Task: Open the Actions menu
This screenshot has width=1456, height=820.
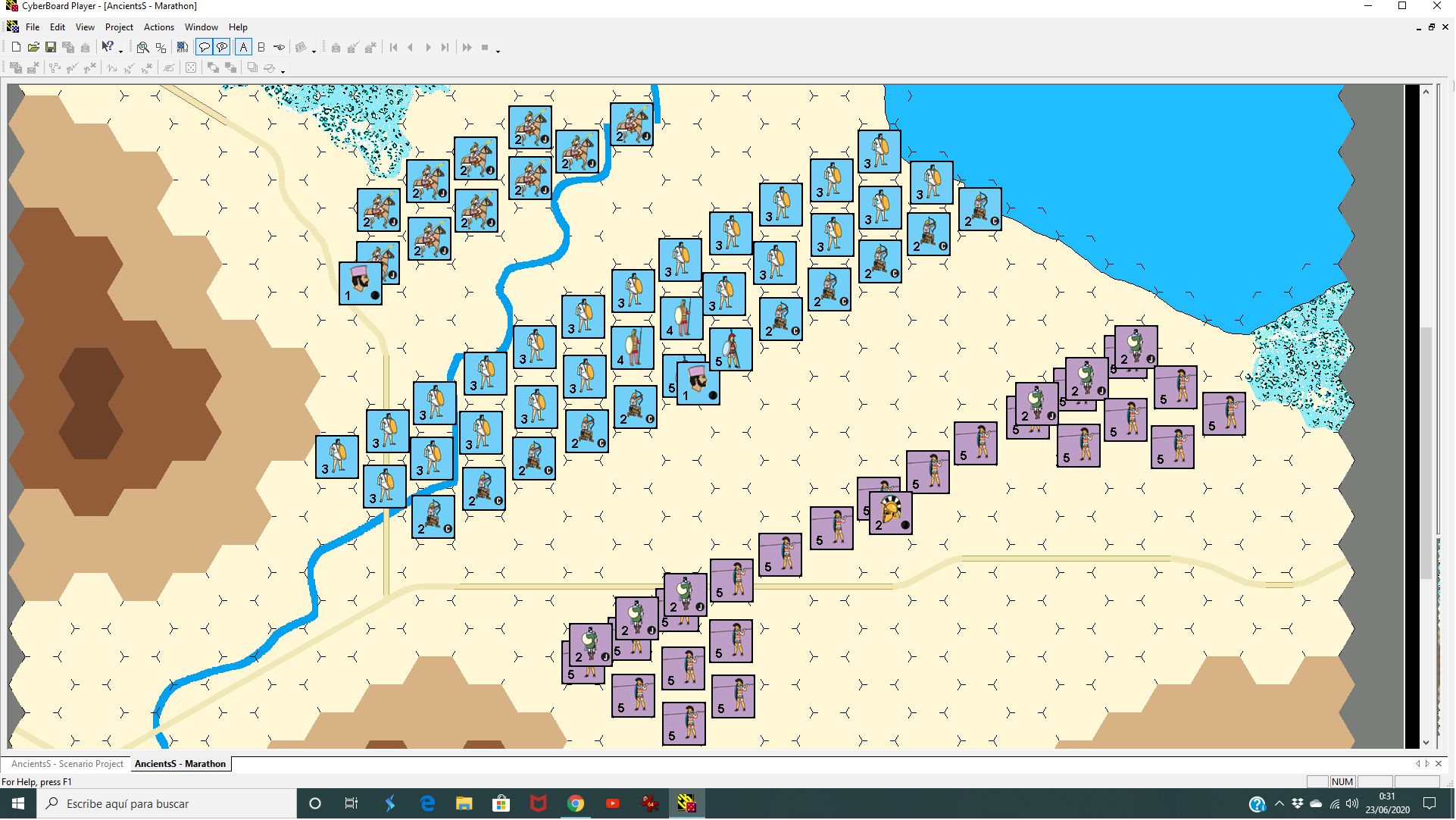Action: tap(159, 27)
